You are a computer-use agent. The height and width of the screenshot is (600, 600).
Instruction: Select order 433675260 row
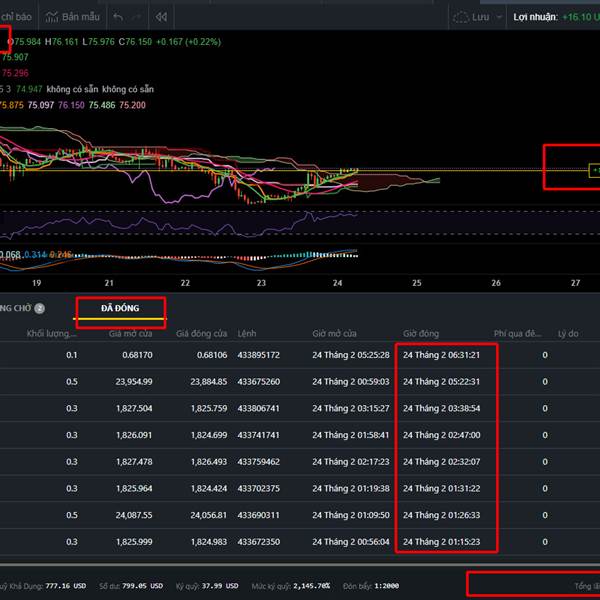pyautogui.click(x=300, y=382)
